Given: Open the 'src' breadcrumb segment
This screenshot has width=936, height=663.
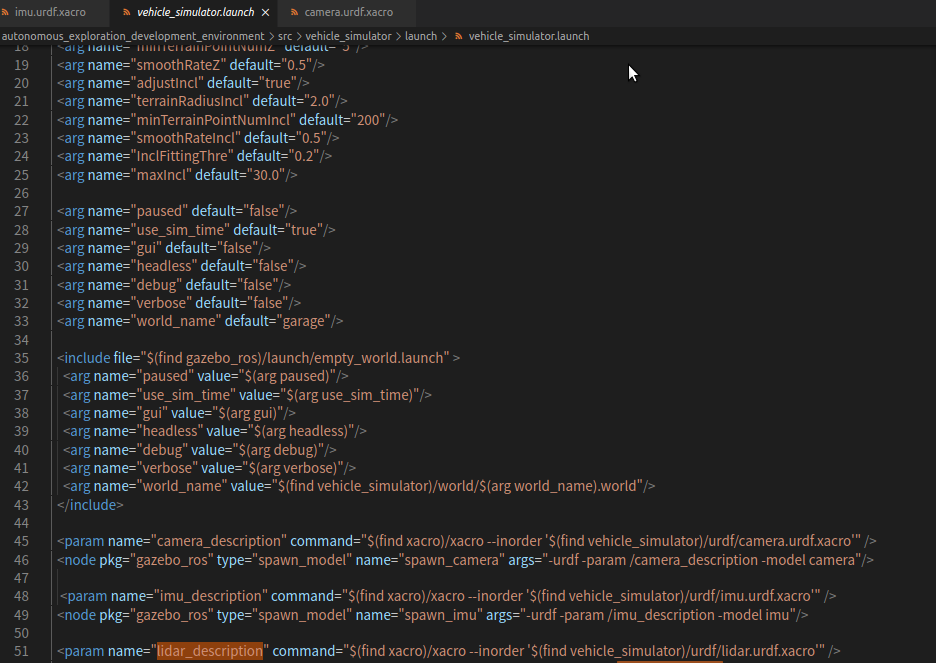Looking at the screenshot, I should [285, 36].
